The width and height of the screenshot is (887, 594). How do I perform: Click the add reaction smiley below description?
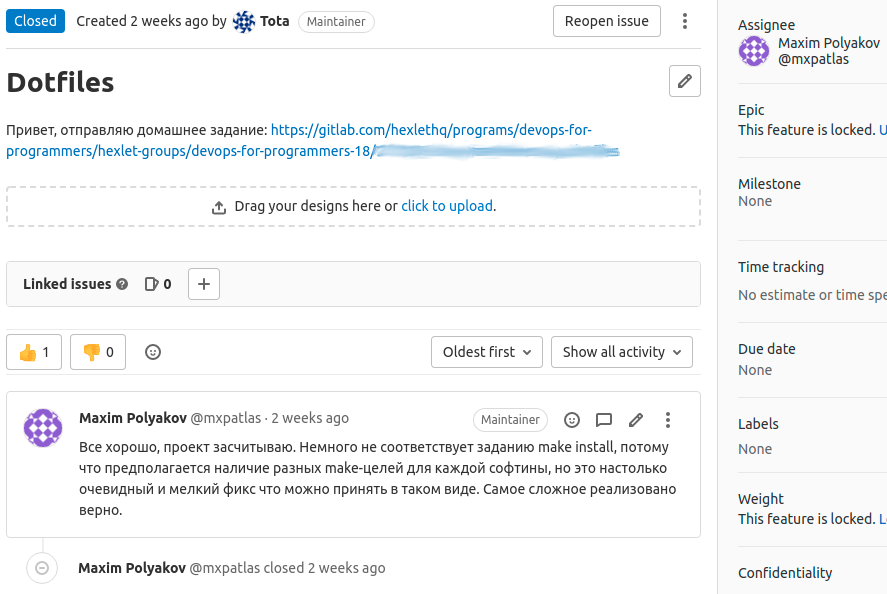(153, 352)
